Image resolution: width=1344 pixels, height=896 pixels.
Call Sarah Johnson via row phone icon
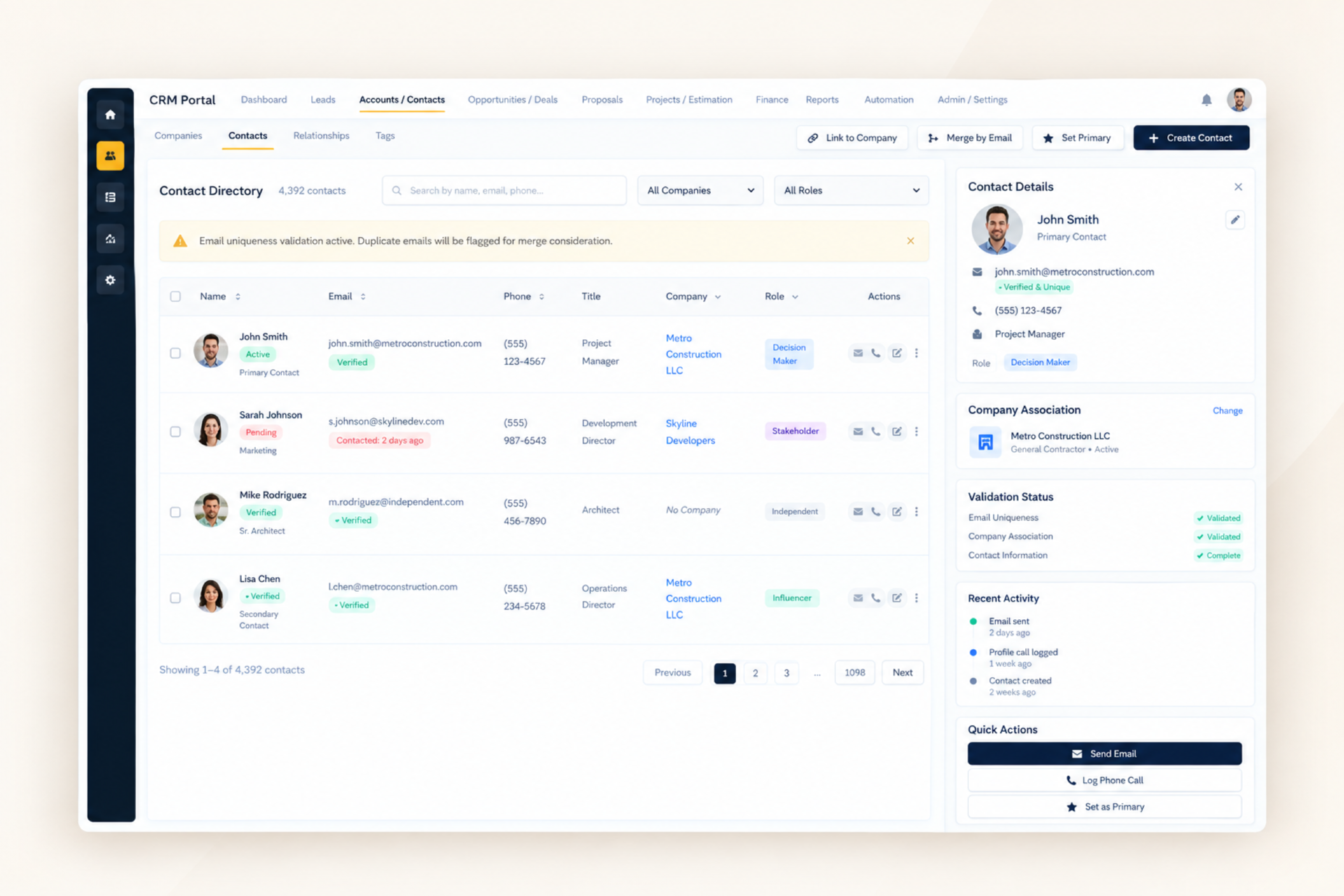click(876, 431)
